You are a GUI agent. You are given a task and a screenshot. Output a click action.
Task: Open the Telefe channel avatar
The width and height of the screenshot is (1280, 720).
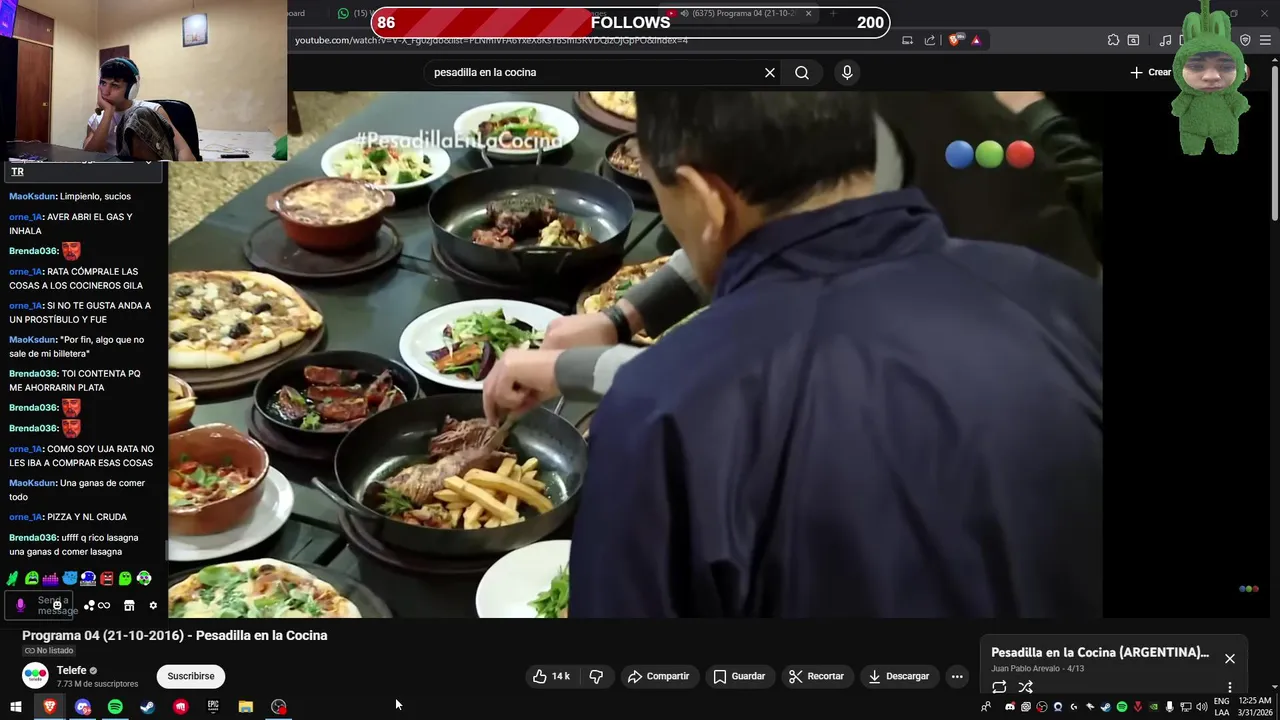pos(35,676)
